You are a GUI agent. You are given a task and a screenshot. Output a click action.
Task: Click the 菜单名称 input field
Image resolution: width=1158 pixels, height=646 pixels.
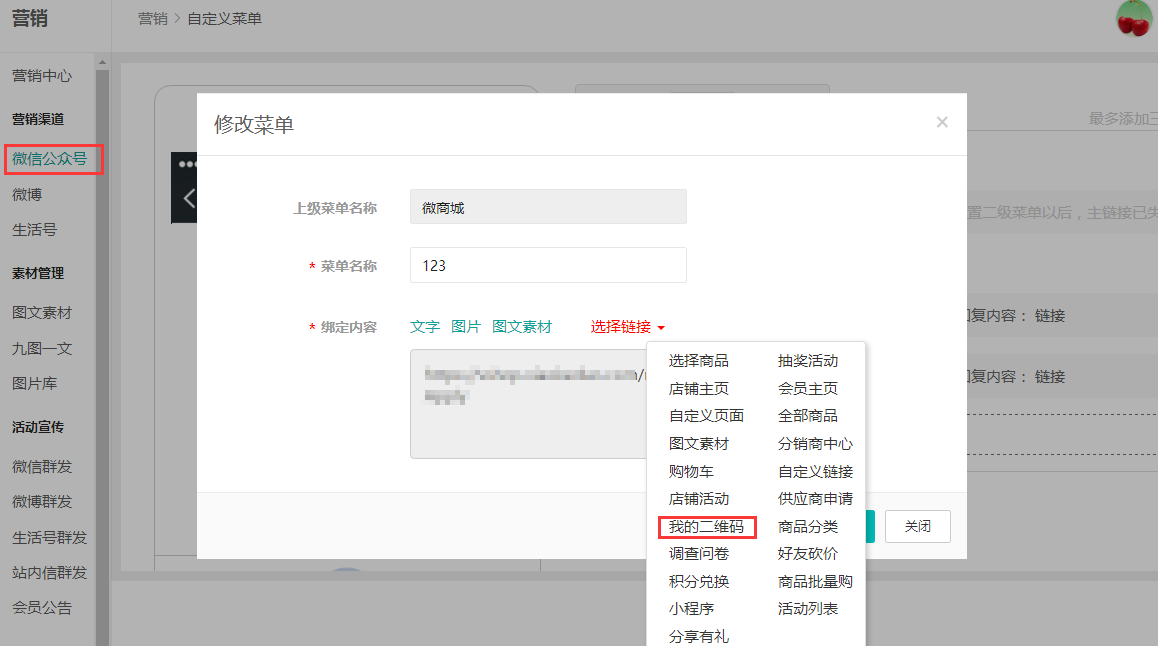548,265
